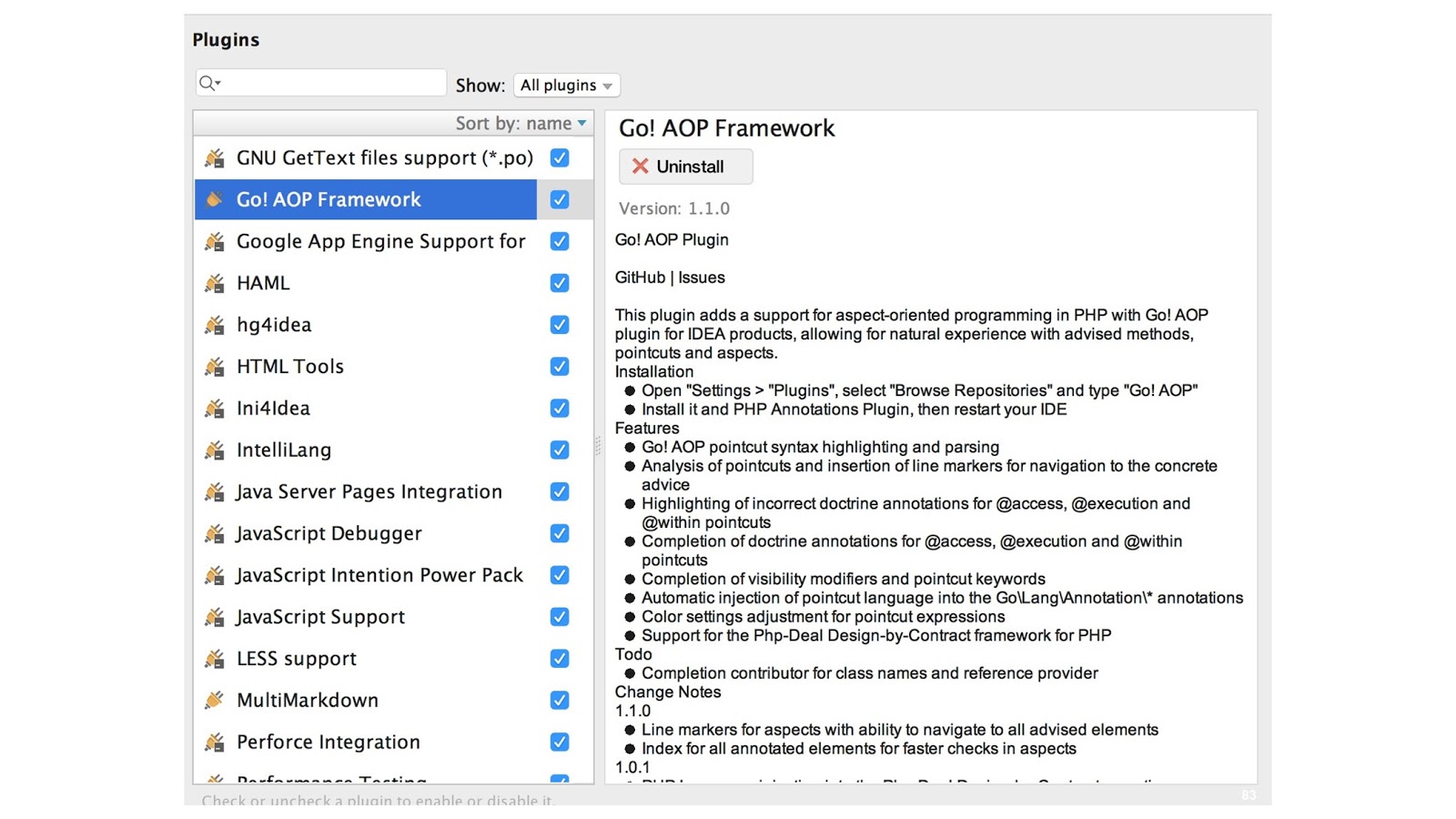
Task: Toggle the LESS support checkbox
Action: 560,659
